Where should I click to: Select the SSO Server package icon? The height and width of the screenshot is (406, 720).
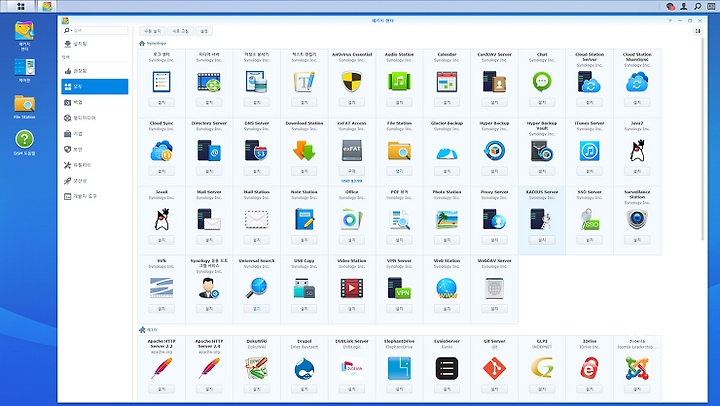tap(590, 220)
